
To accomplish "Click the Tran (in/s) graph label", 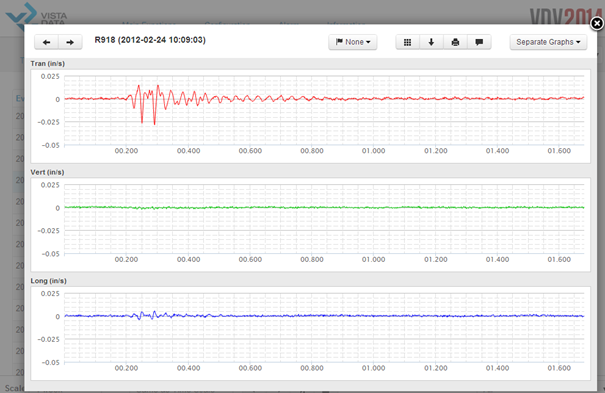I will tap(47, 64).
